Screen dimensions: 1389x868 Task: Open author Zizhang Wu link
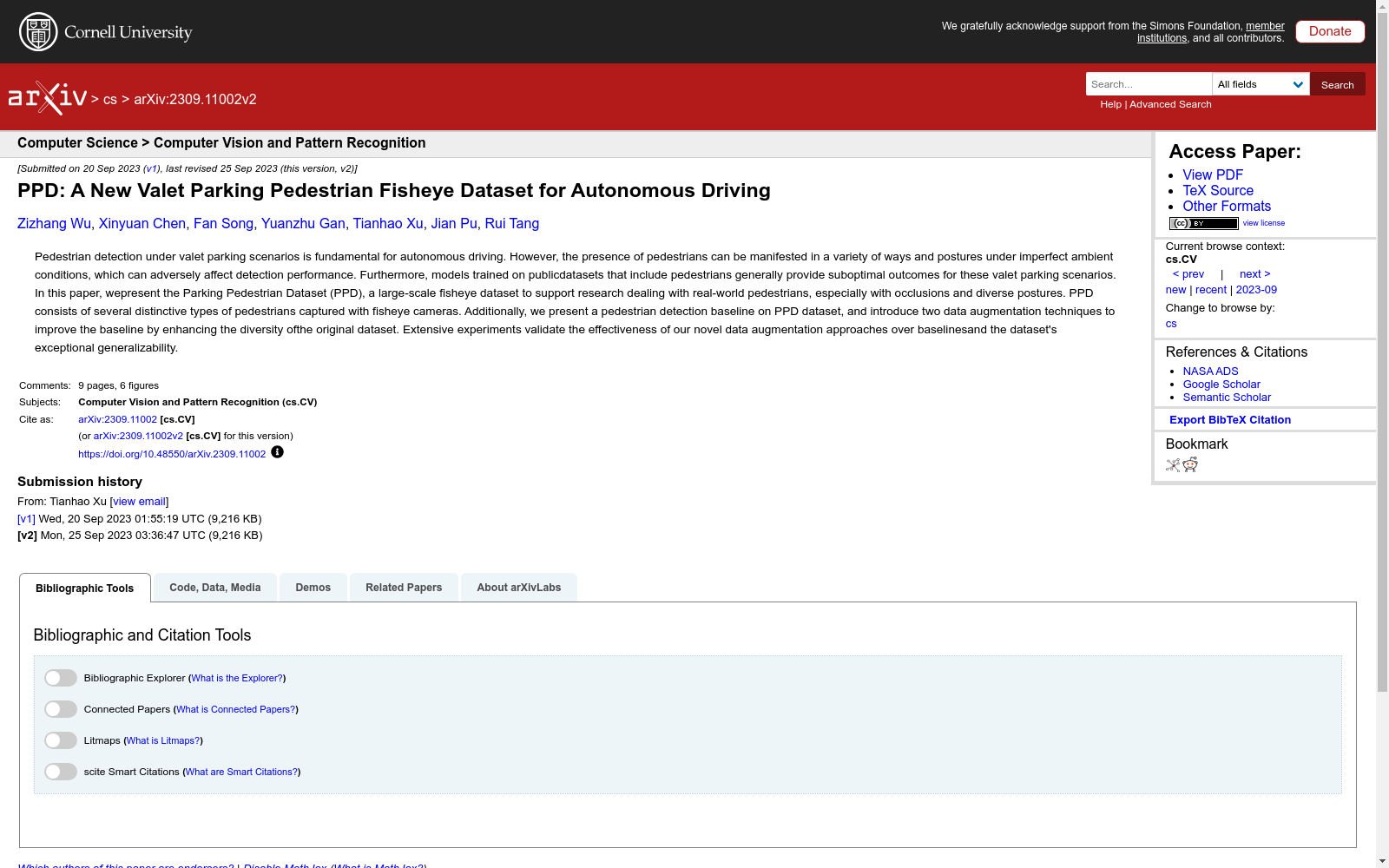click(54, 223)
